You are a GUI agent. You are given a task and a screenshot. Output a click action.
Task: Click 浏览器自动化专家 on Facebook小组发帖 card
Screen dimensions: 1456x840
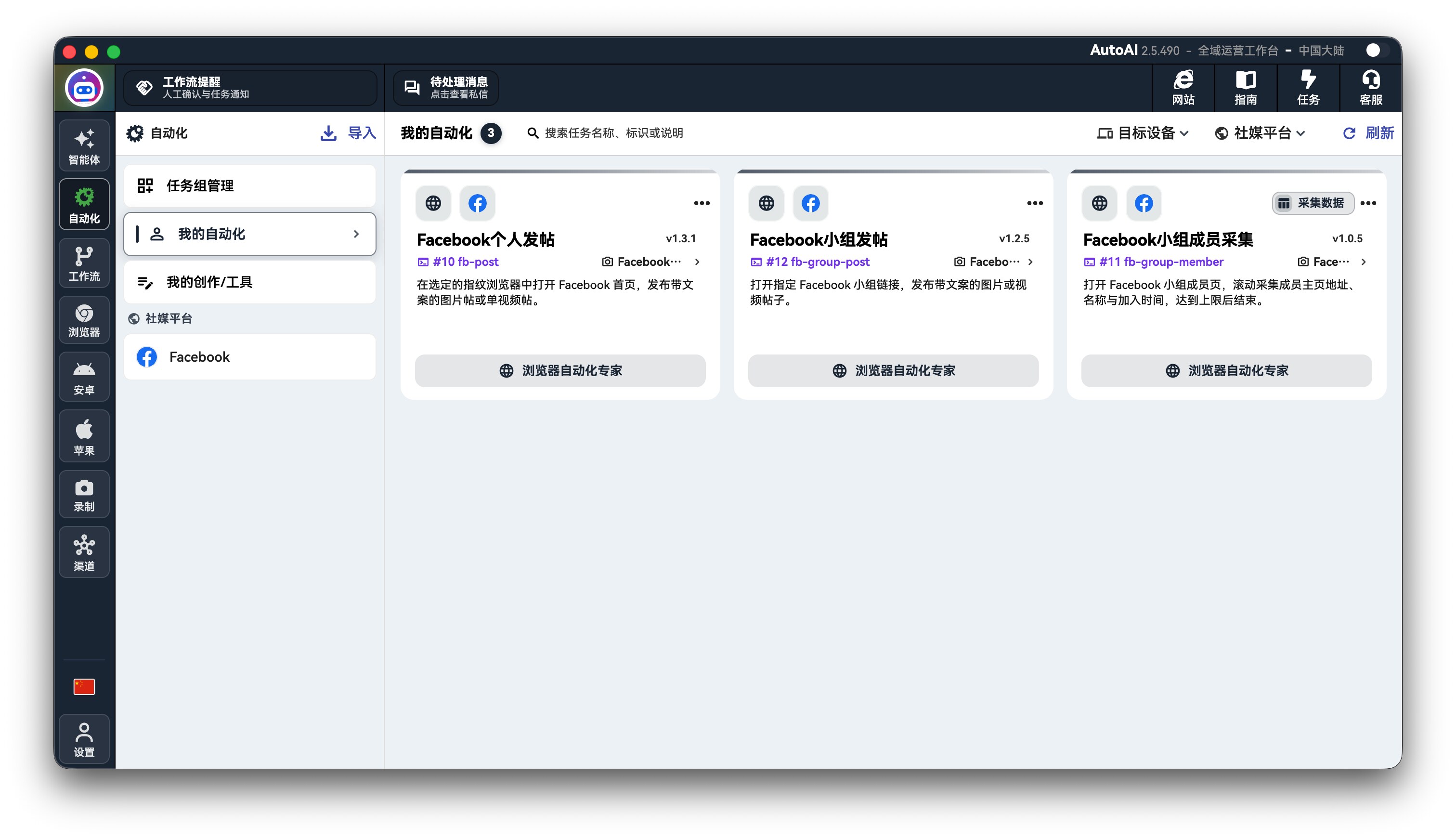(x=893, y=370)
